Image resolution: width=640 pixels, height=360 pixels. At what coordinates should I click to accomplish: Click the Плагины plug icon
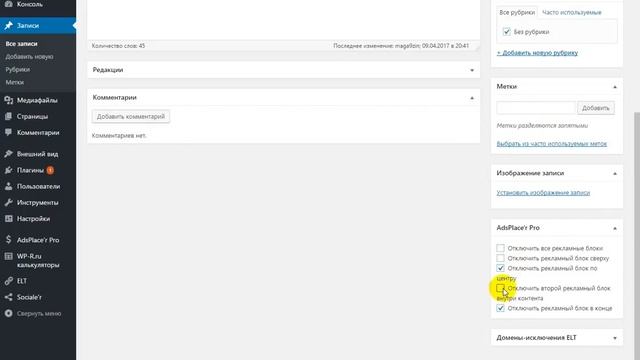point(9,170)
